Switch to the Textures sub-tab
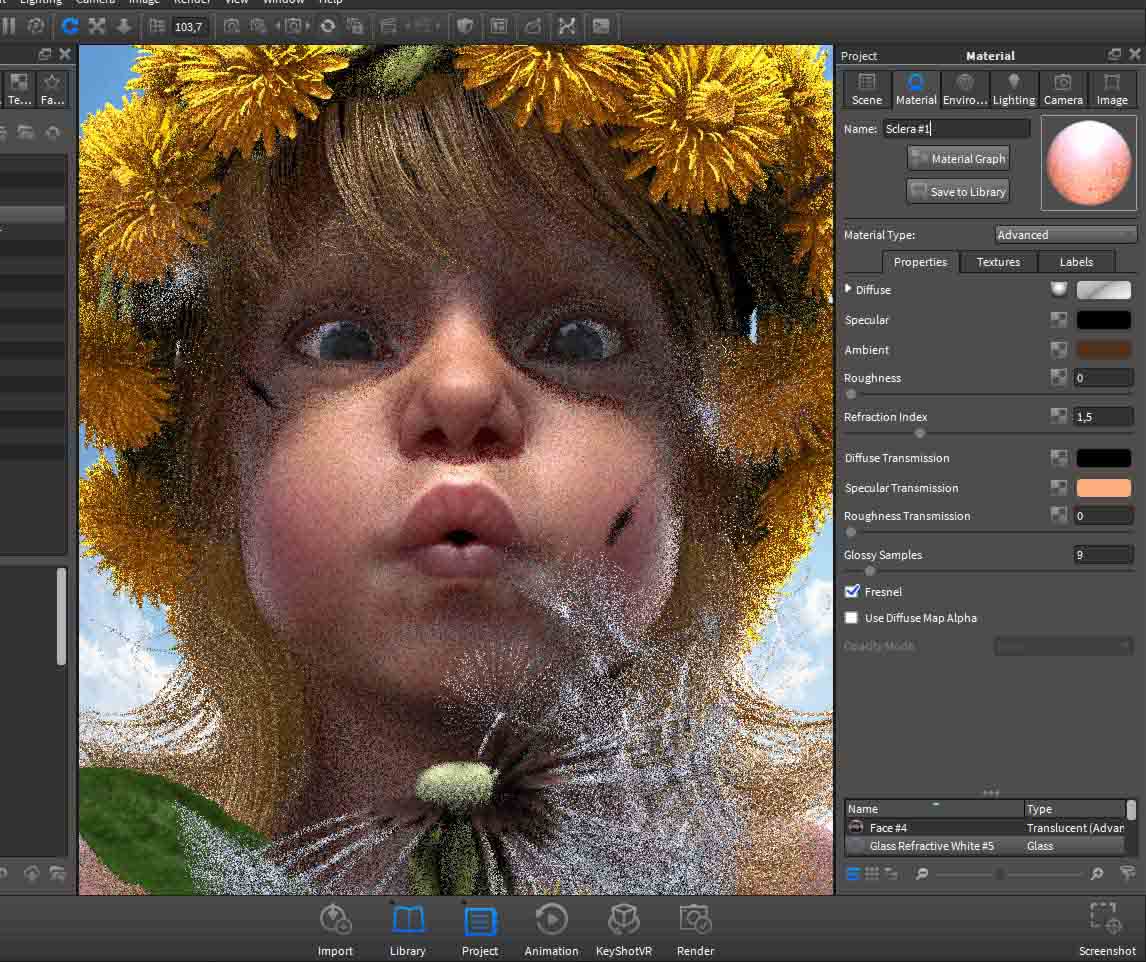Image resolution: width=1146 pixels, height=962 pixels. (x=998, y=262)
